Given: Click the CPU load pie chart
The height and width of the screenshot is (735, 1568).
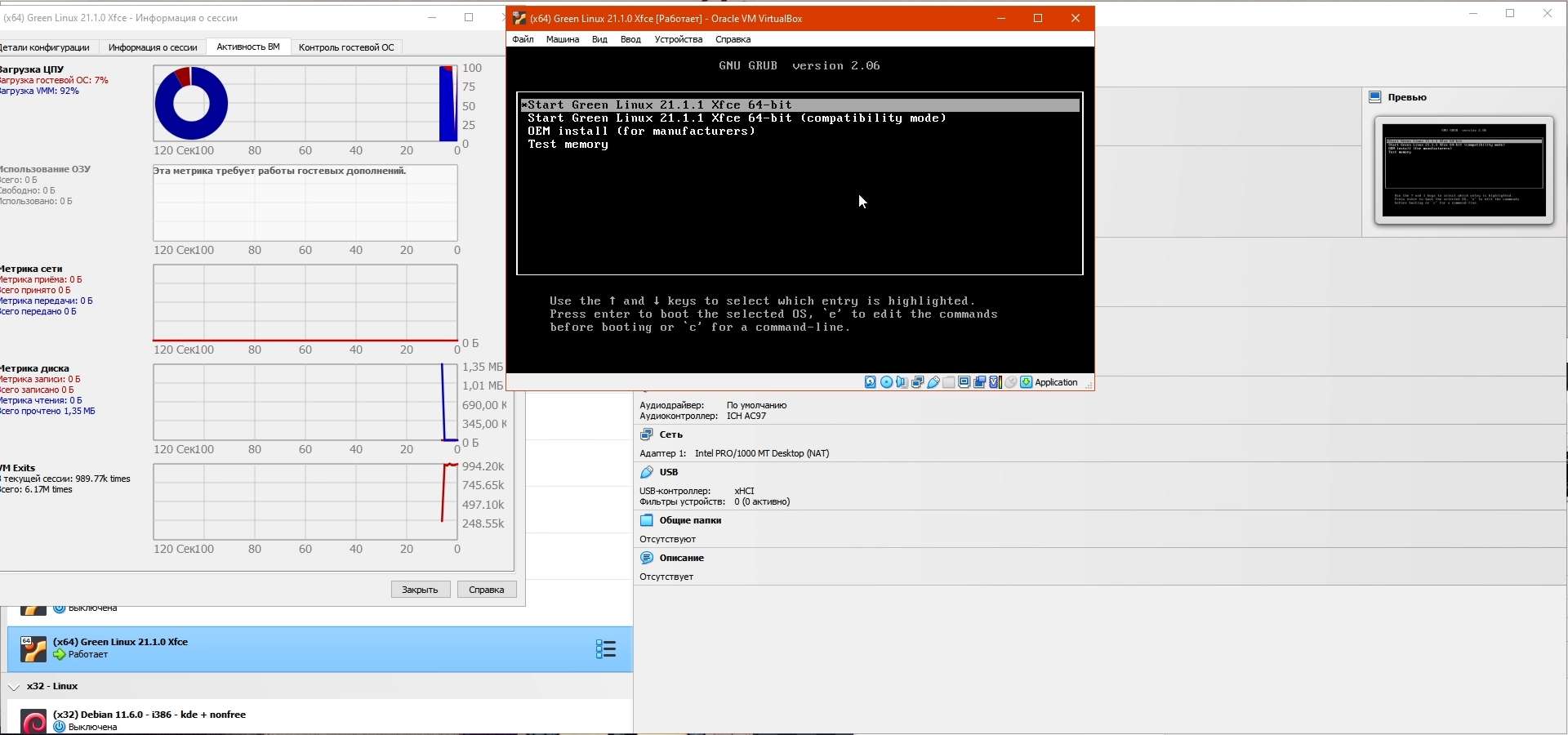Looking at the screenshot, I should [x=191, y=103].
